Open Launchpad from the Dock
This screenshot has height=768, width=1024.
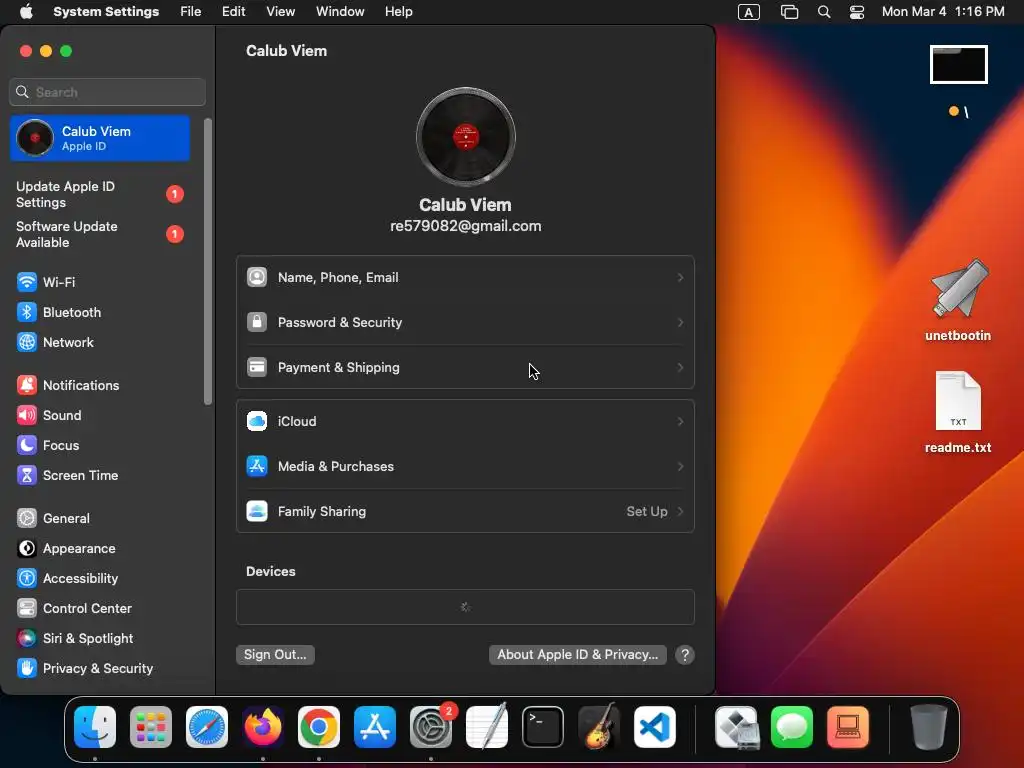pyautogui.click(x=151, y=727)
